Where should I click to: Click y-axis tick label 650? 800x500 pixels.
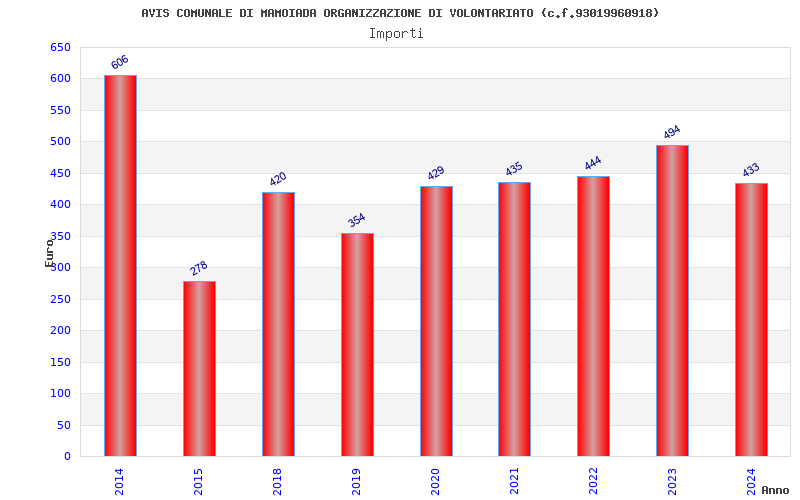point(60,47)
